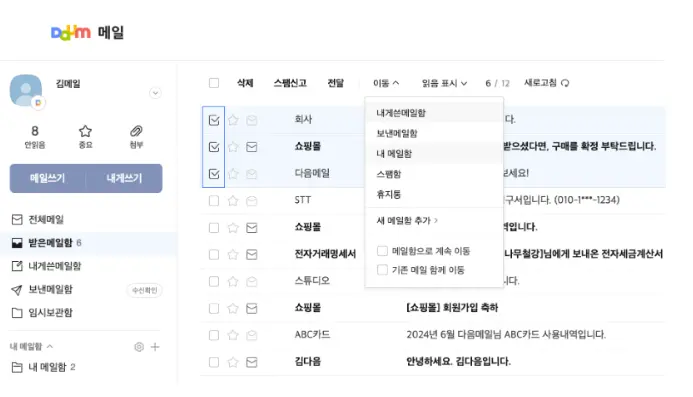Check the ABC카드 mail checkbox
Screen dimensions: 693x397
[x=214, y=336]
